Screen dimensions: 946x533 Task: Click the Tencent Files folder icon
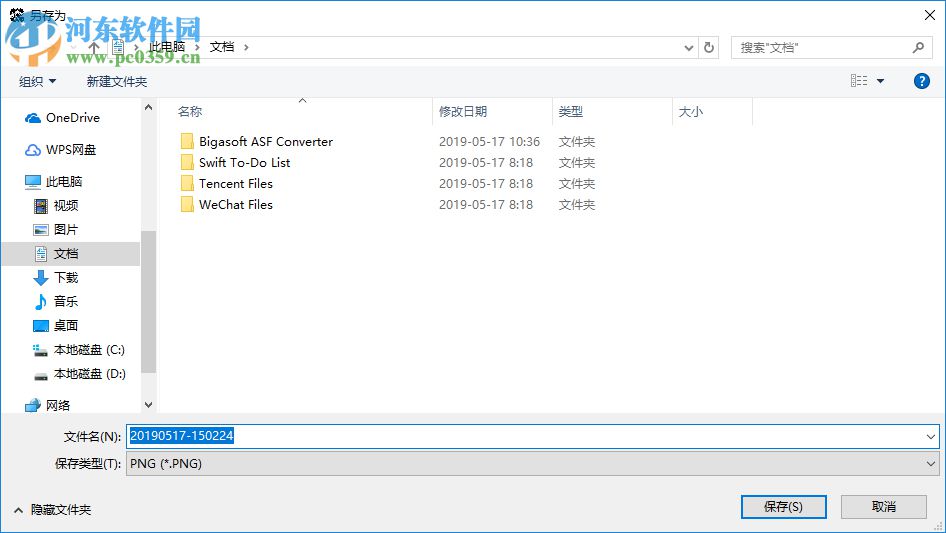click(x=187, y=184)
